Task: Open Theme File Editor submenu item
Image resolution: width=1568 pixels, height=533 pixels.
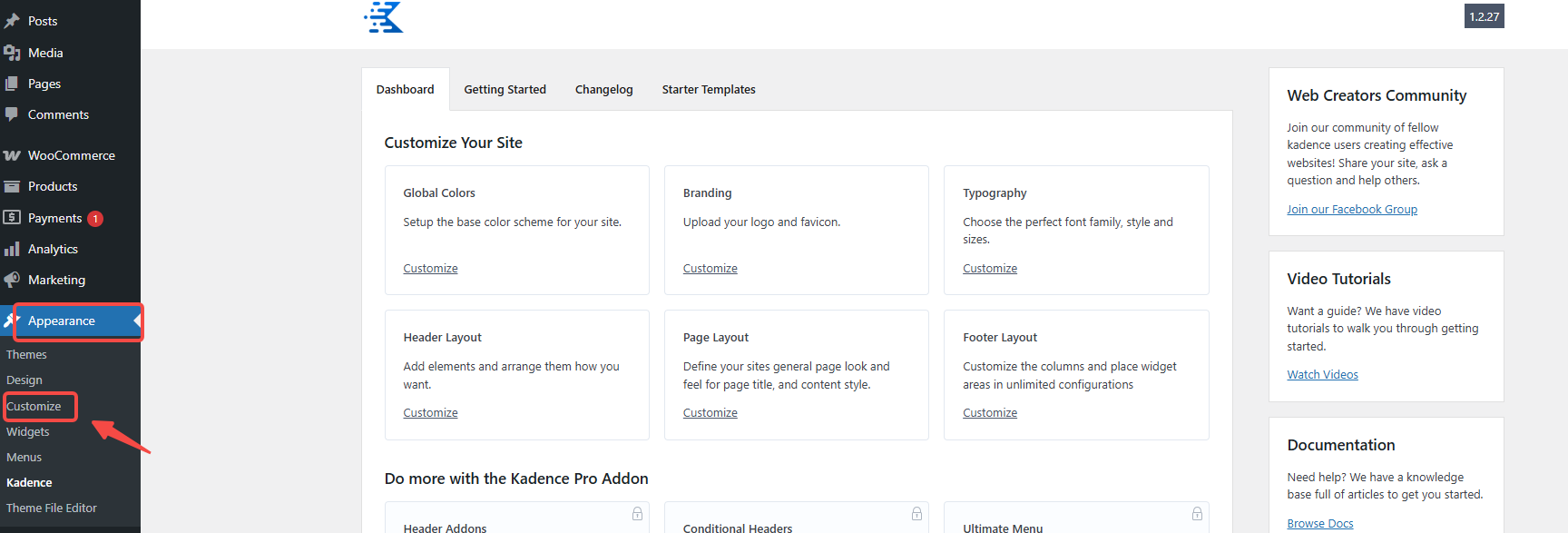Action: click(x=52, y=508)
